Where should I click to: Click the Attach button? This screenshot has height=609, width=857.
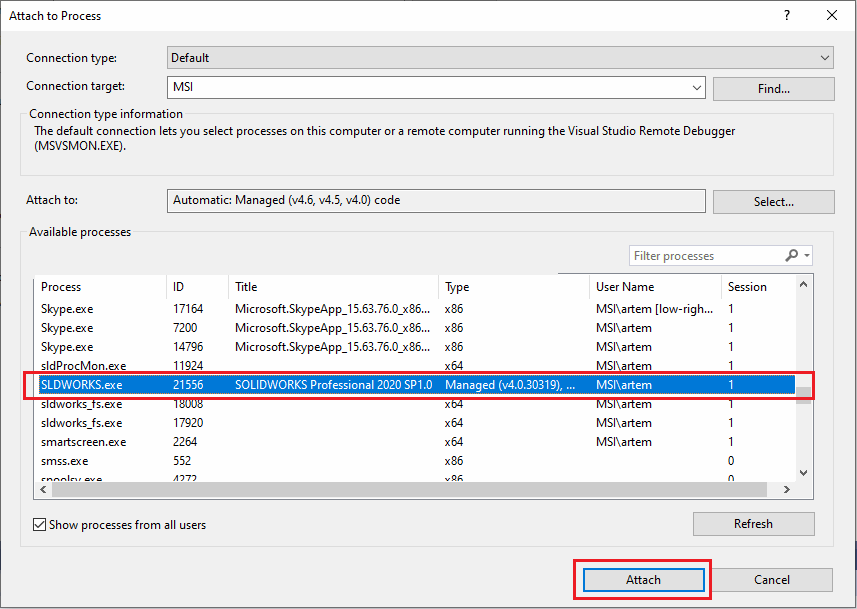643,579
